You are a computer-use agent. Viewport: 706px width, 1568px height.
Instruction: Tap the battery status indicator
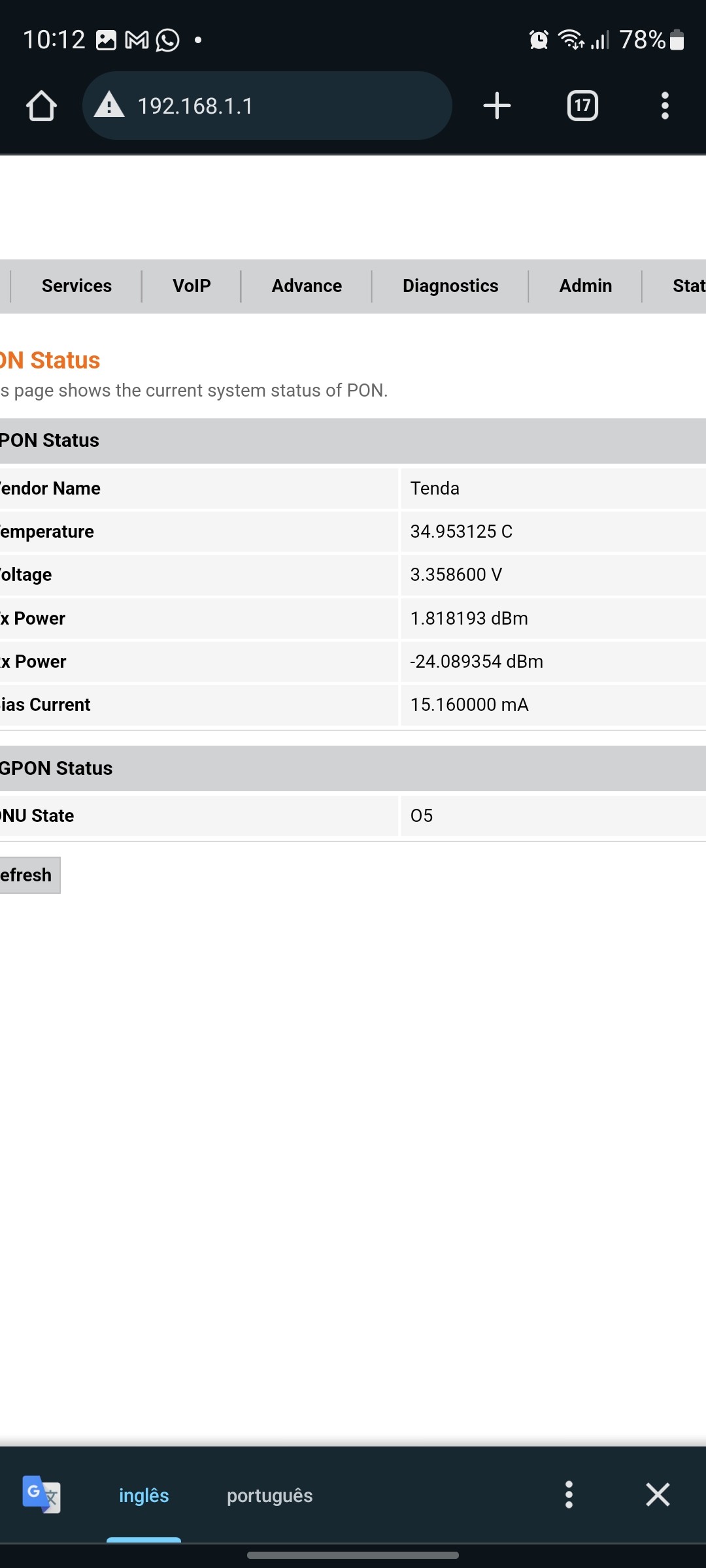coord(677,40)
